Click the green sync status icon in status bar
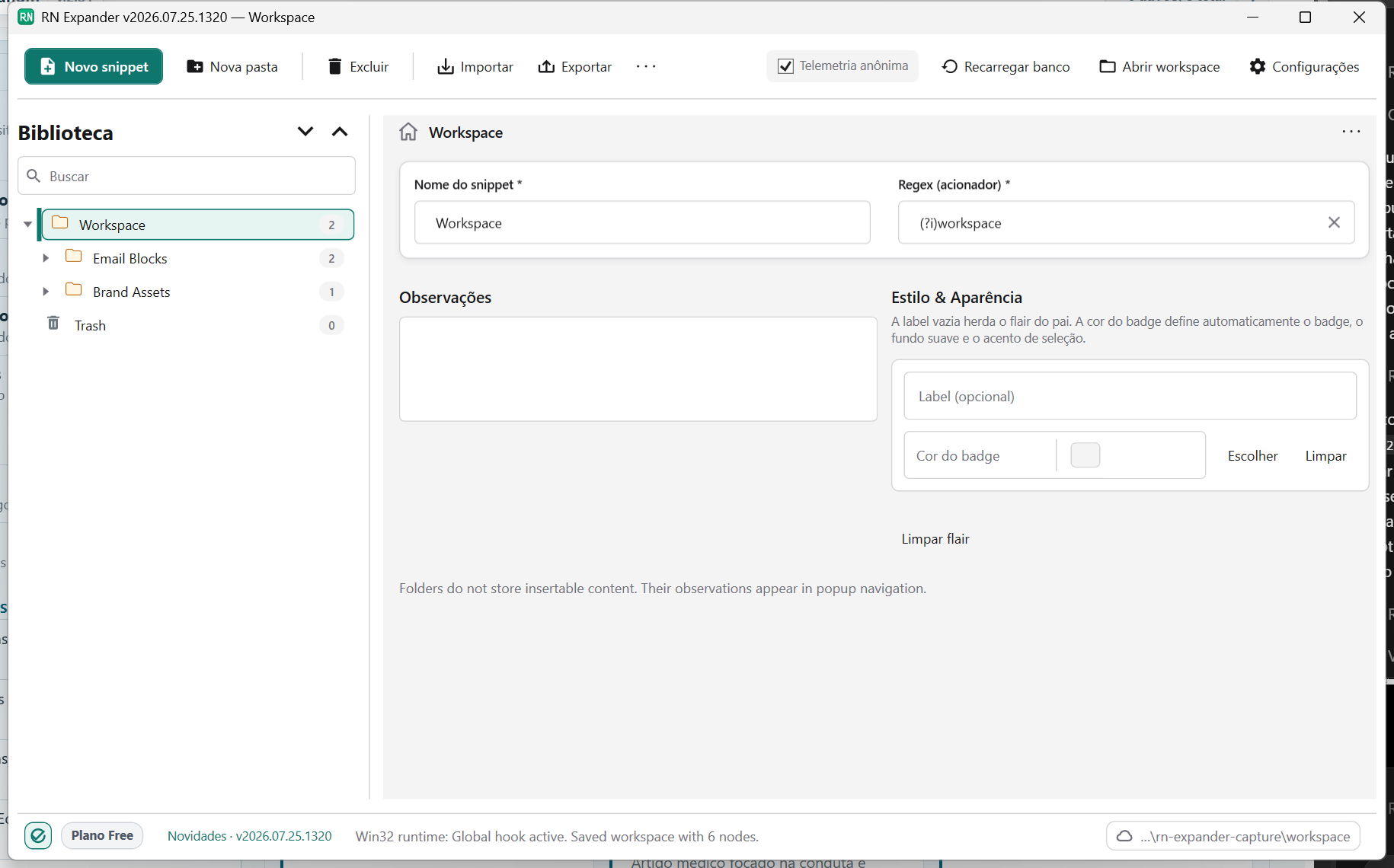 pyautogui.click(x=38, y=836)
